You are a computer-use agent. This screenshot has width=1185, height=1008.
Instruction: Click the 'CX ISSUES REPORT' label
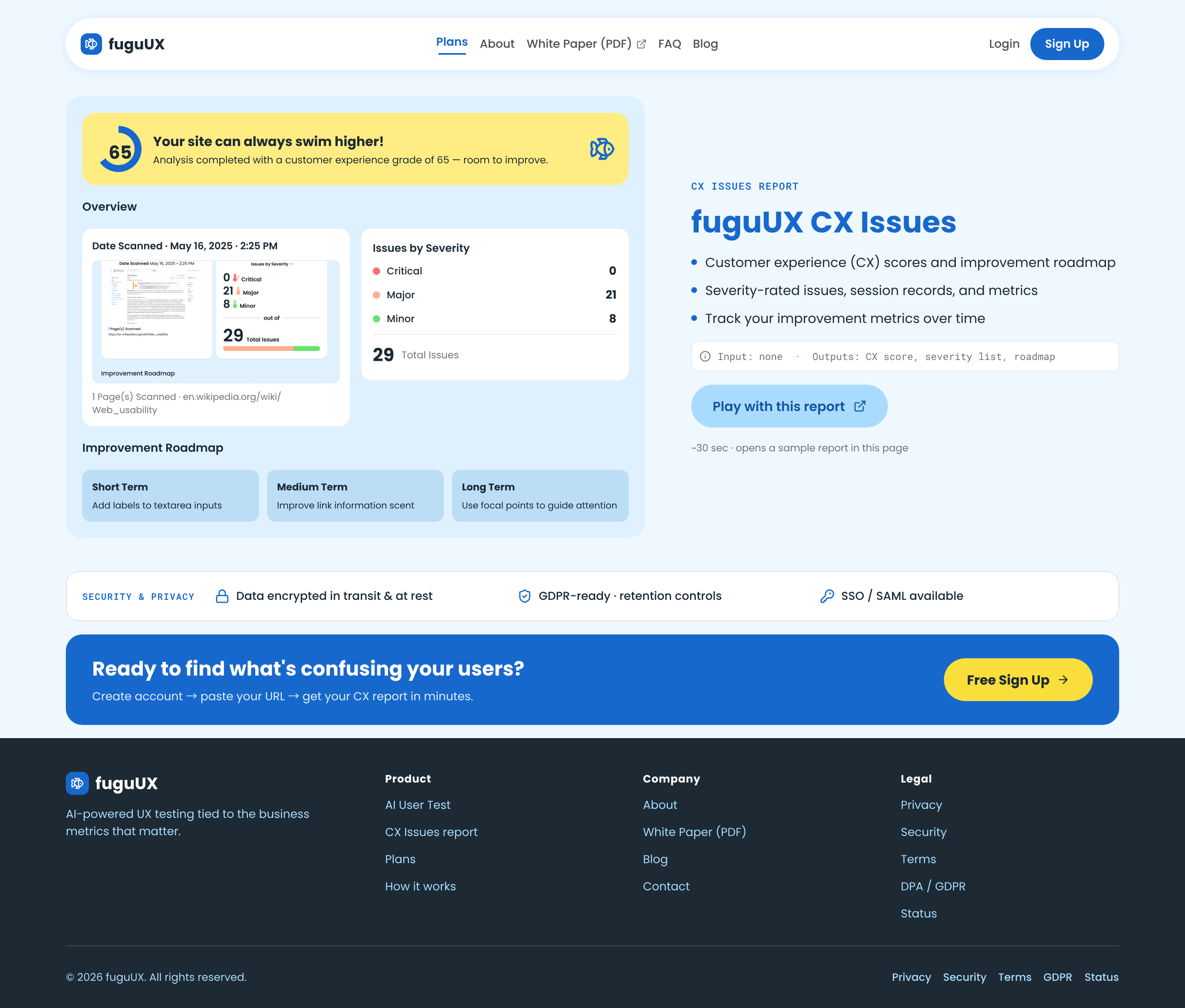pos(745,187)
